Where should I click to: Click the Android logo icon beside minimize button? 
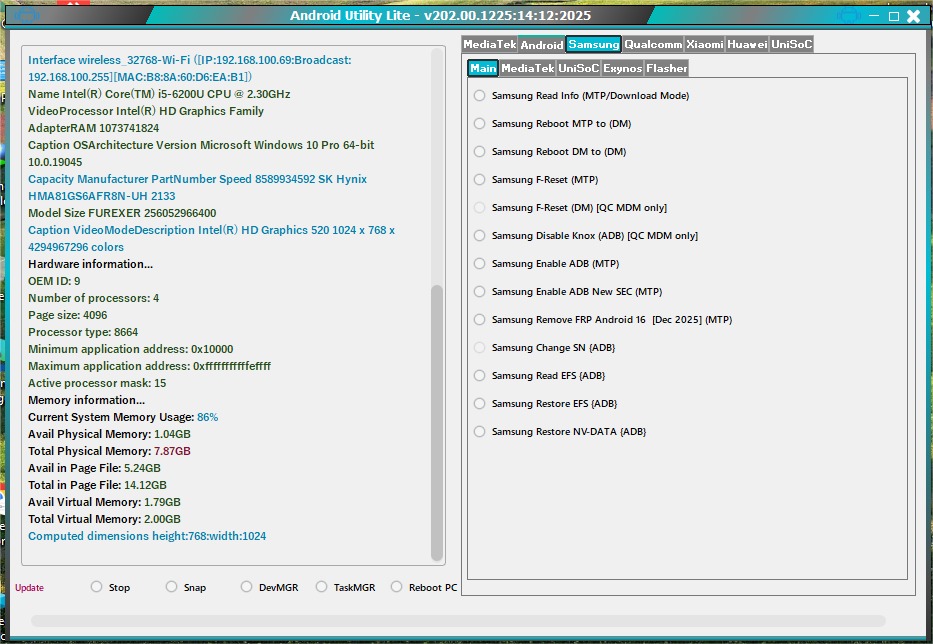click(847, 15)
